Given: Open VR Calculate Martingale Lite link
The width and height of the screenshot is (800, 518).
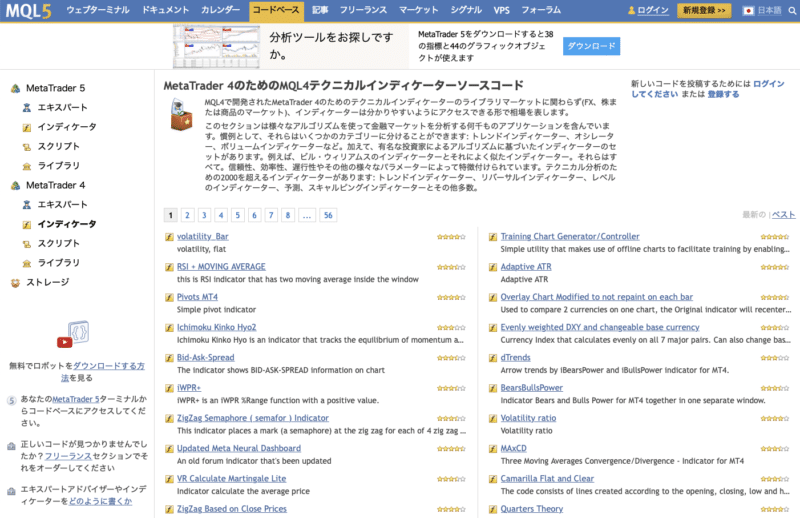Looking at the screenshot, I should [x=232, y=479].
